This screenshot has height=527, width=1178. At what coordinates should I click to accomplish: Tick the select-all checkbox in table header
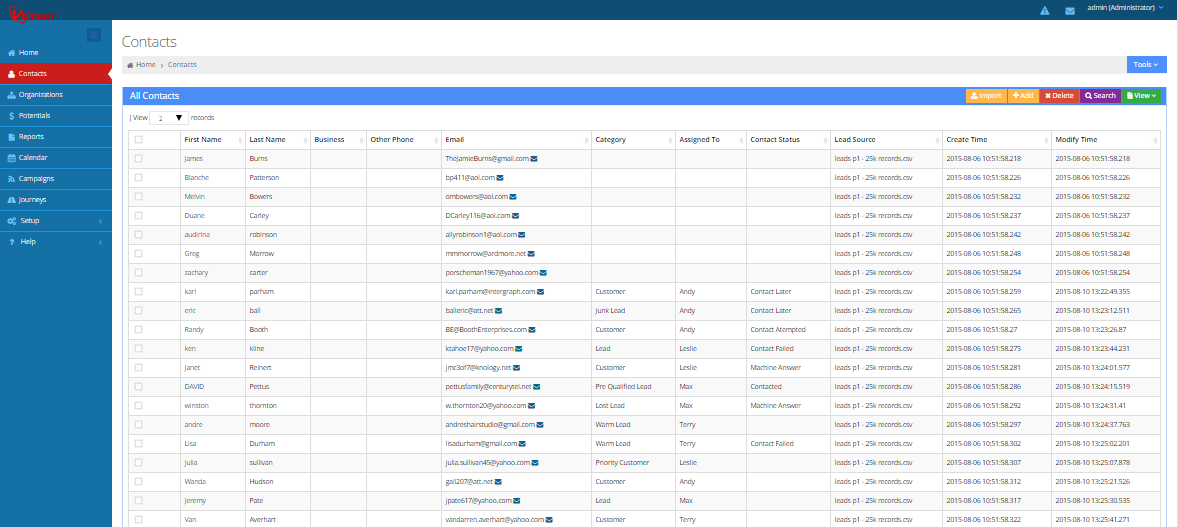point(139,140)
